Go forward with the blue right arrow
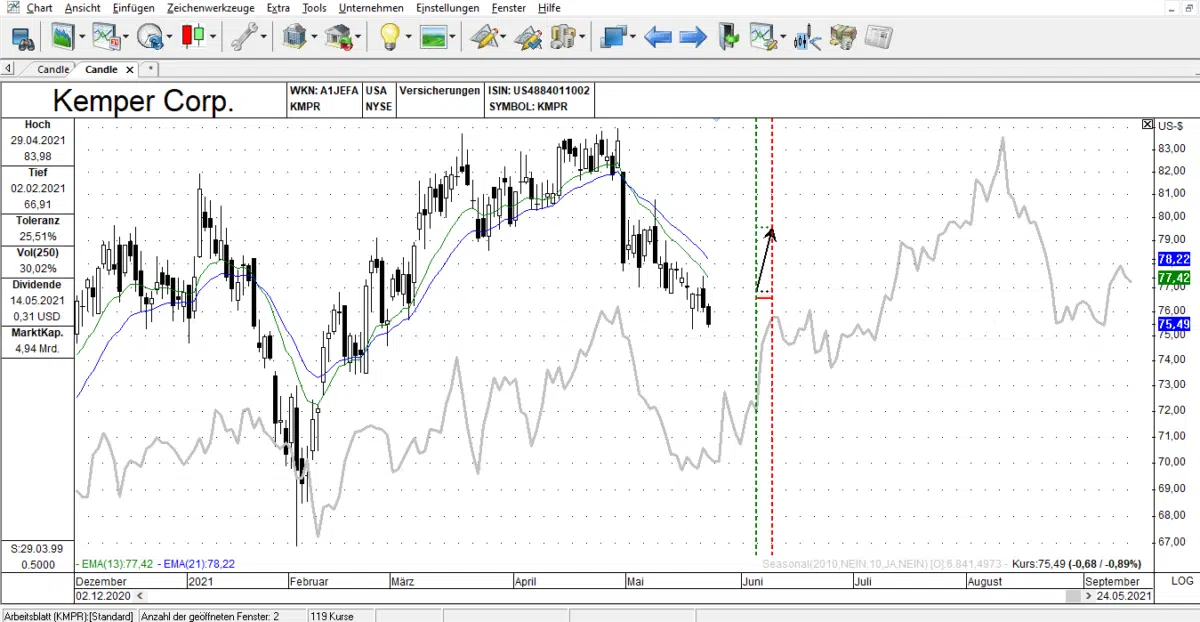Screen dimensions: 1200x622 (x=693, y=38)
